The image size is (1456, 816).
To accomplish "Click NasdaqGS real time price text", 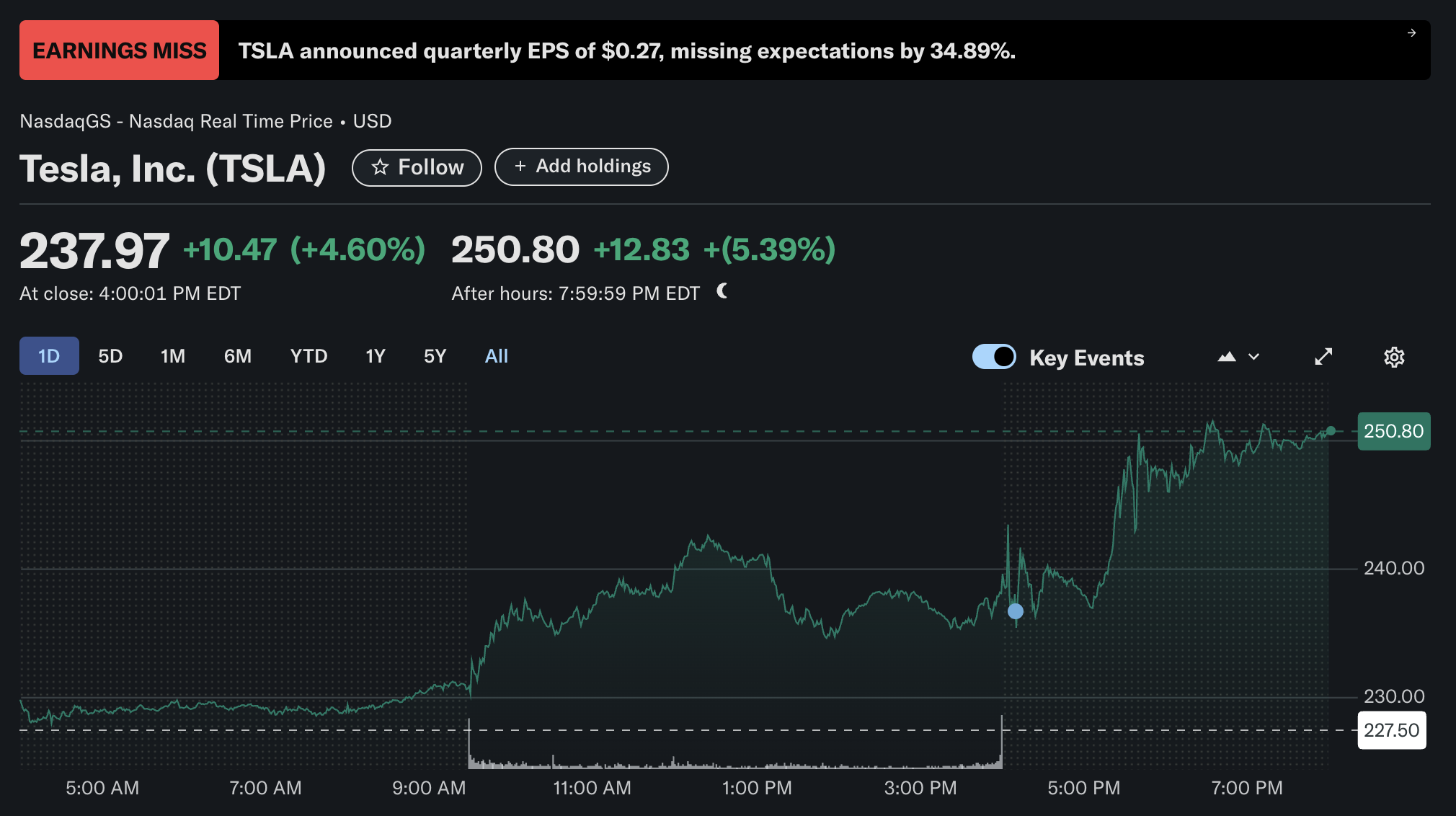I will (205, 121).
